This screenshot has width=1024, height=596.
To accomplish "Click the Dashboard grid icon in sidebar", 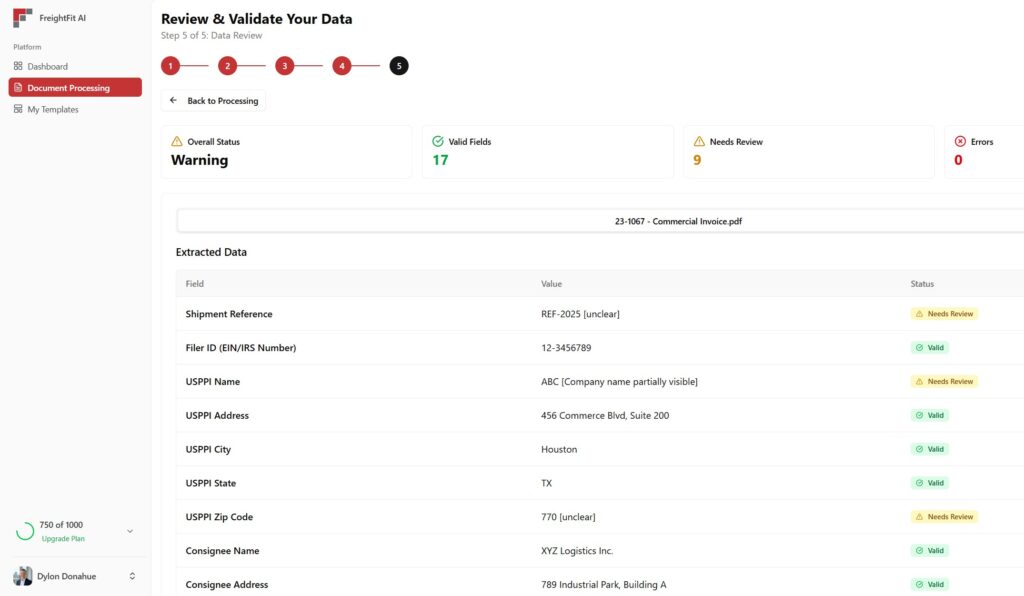I will (18, 66).
